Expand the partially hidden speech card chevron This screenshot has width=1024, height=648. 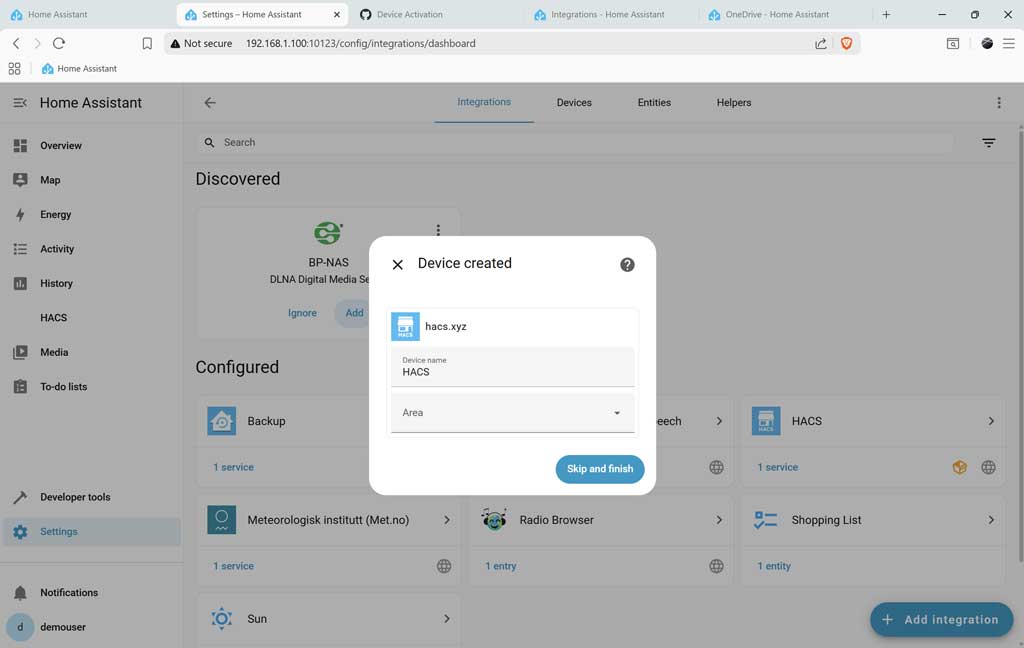point(718,421)
